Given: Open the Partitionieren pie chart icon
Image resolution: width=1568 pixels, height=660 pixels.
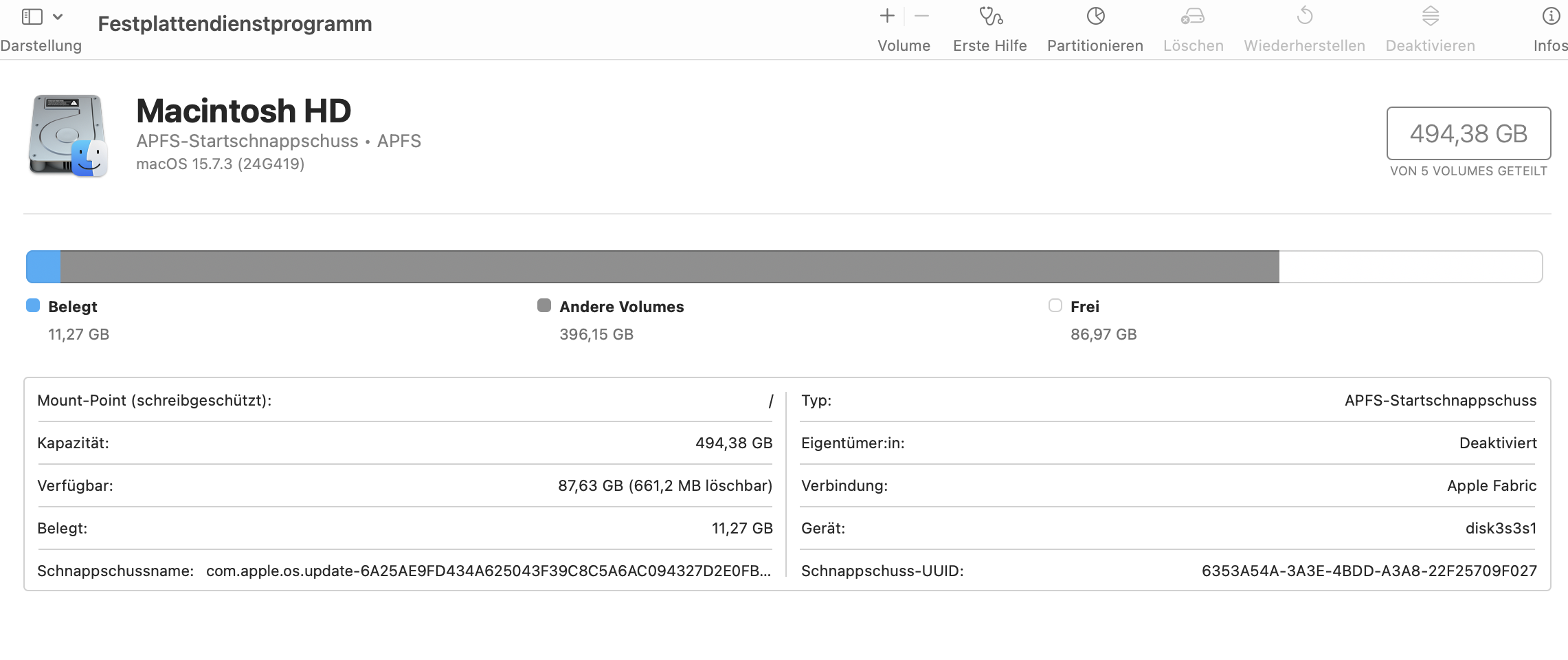Looking at the screenshot, I should 1095,16.
